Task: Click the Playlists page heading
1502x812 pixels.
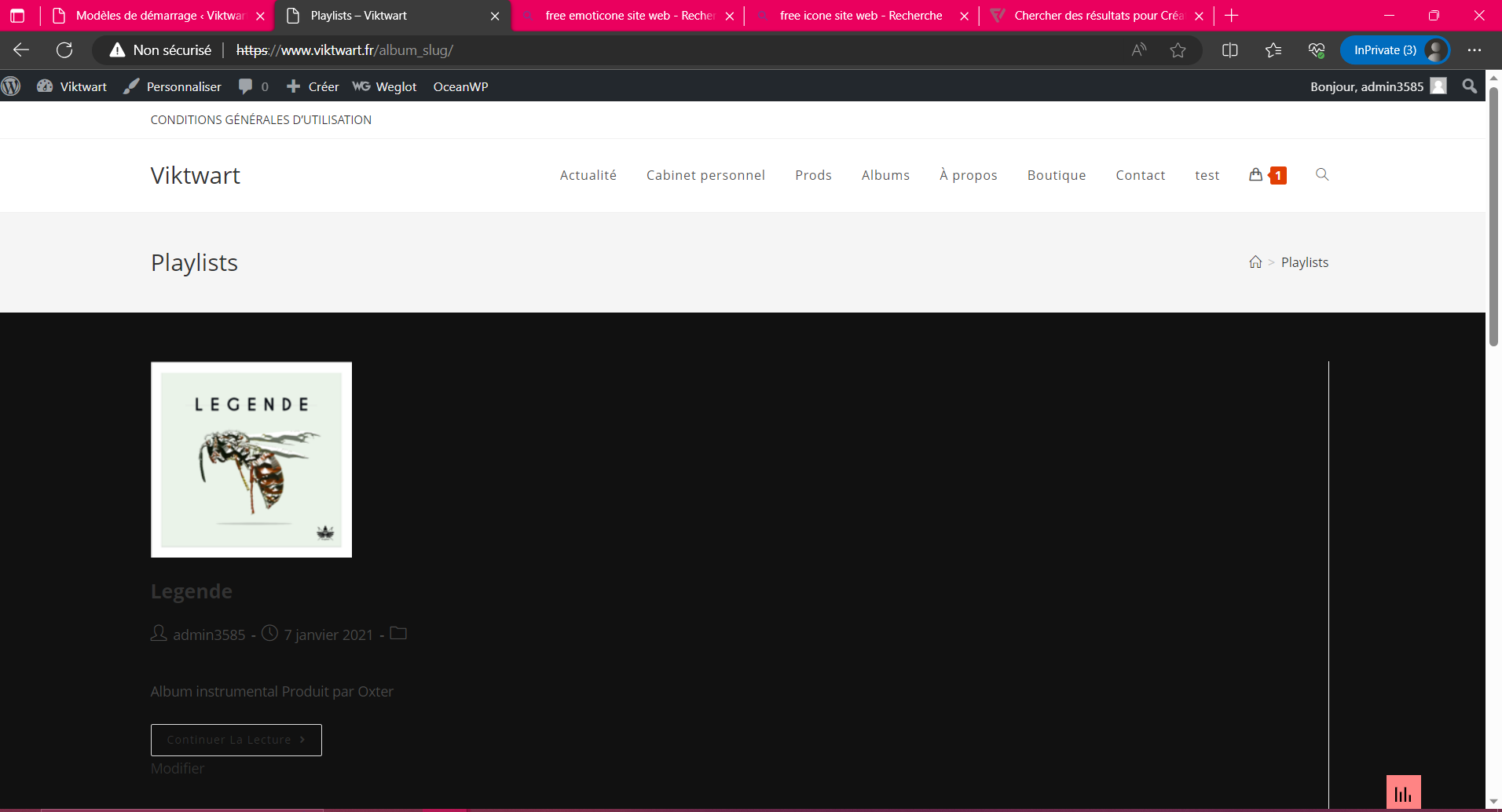Action: tap(194, 262)
